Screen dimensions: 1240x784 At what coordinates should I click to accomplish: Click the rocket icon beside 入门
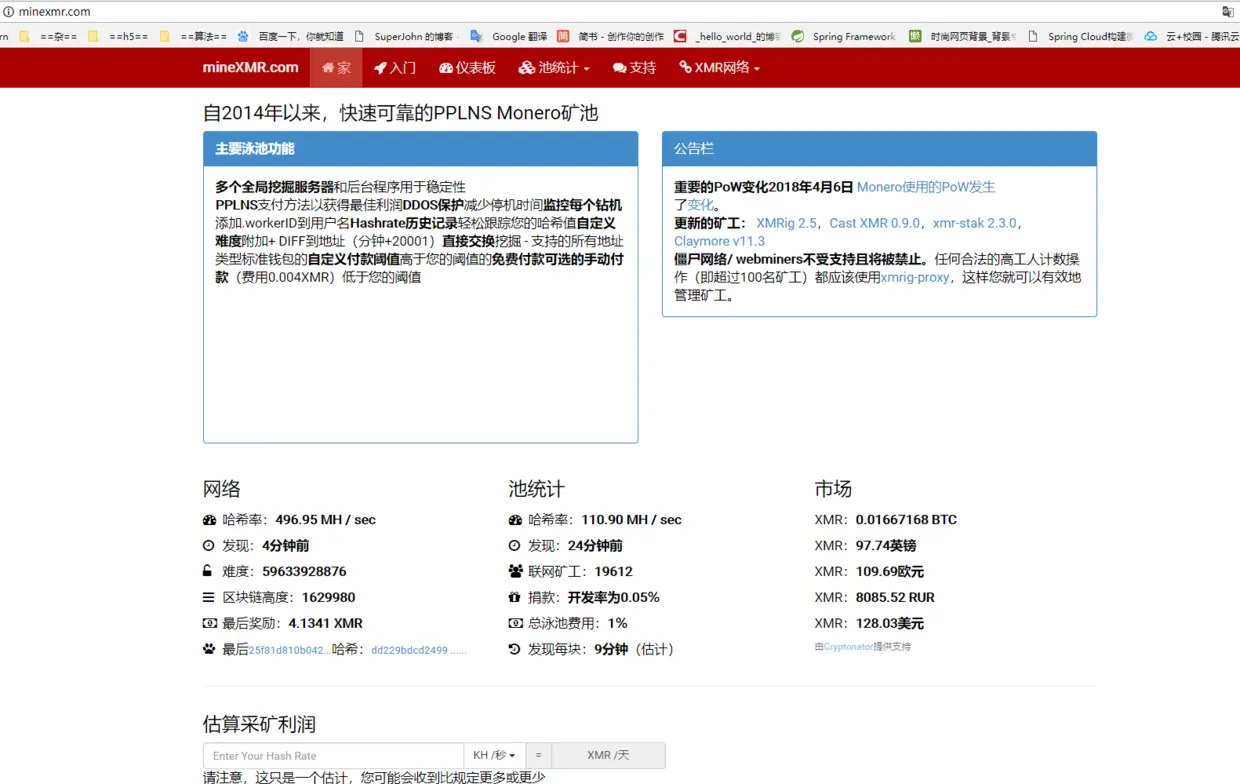coord(380,68)
